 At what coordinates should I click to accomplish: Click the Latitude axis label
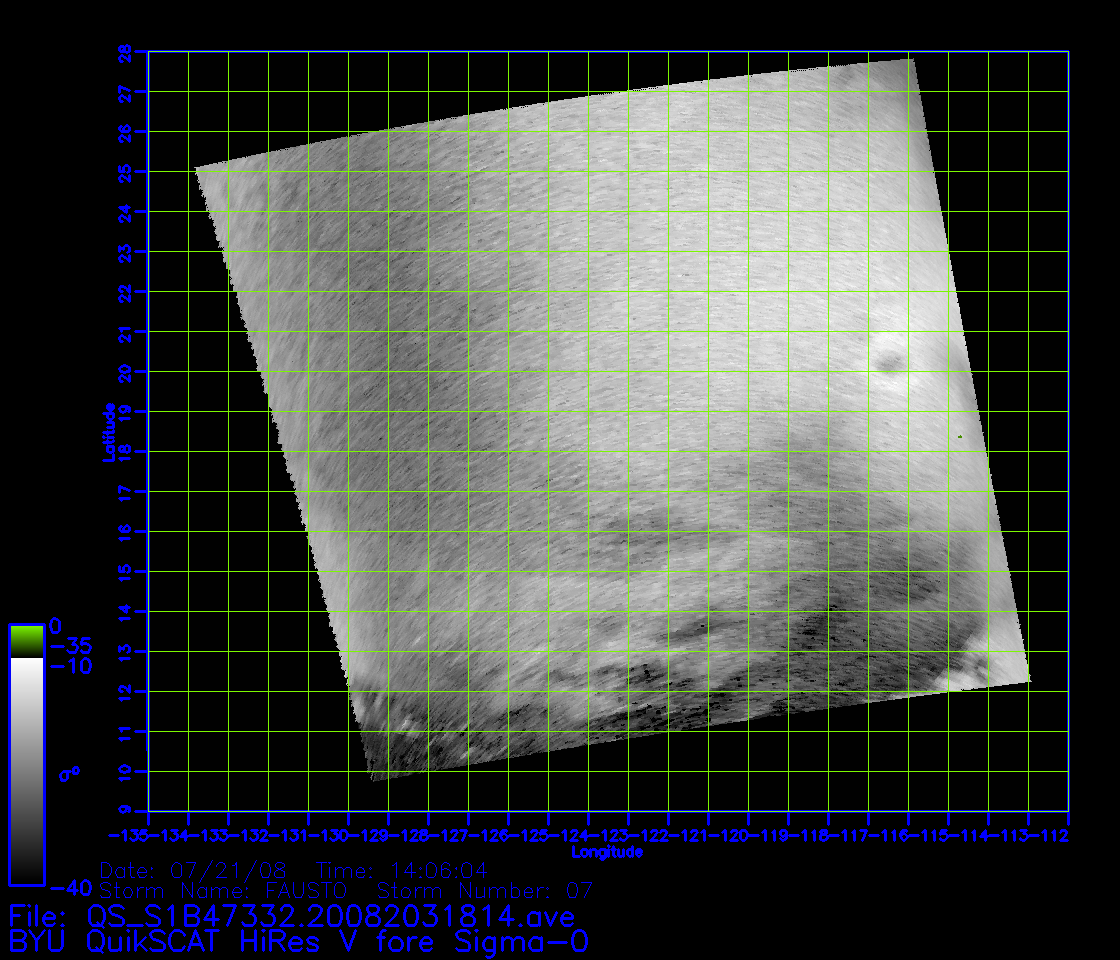106,432
